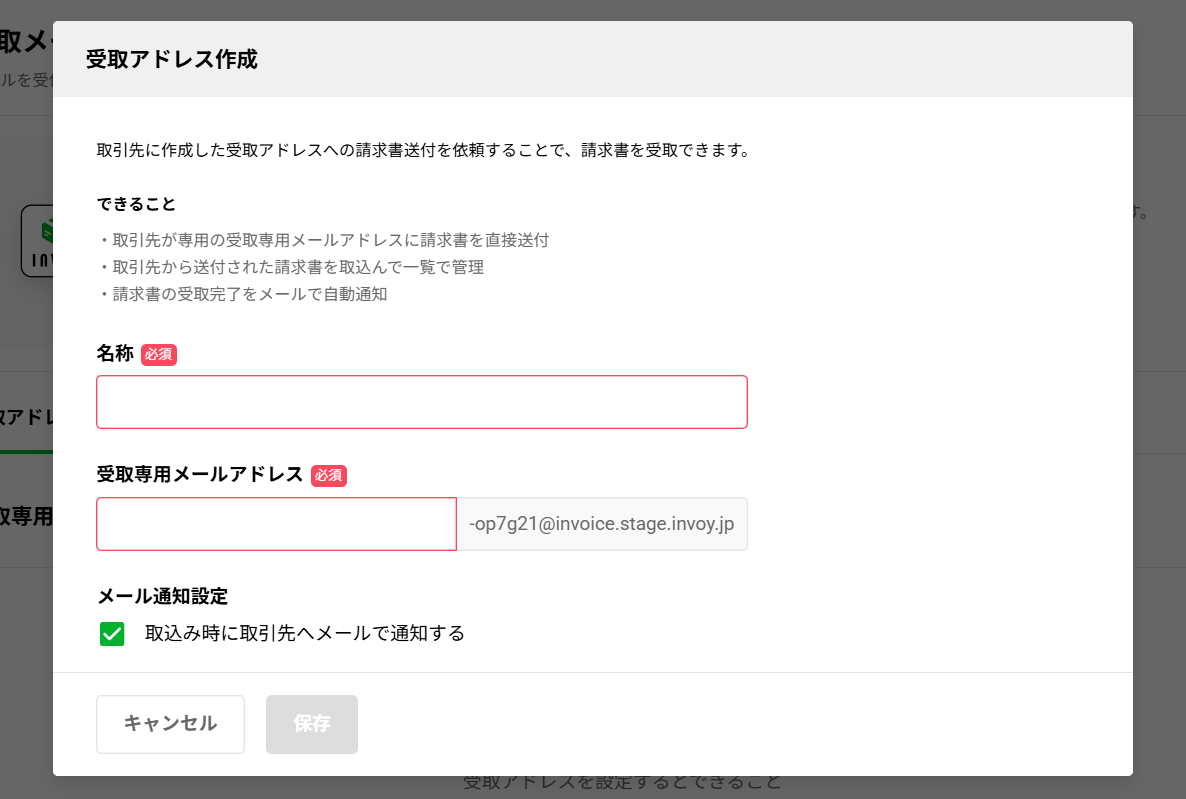Click the できること heading

point(136,204)
